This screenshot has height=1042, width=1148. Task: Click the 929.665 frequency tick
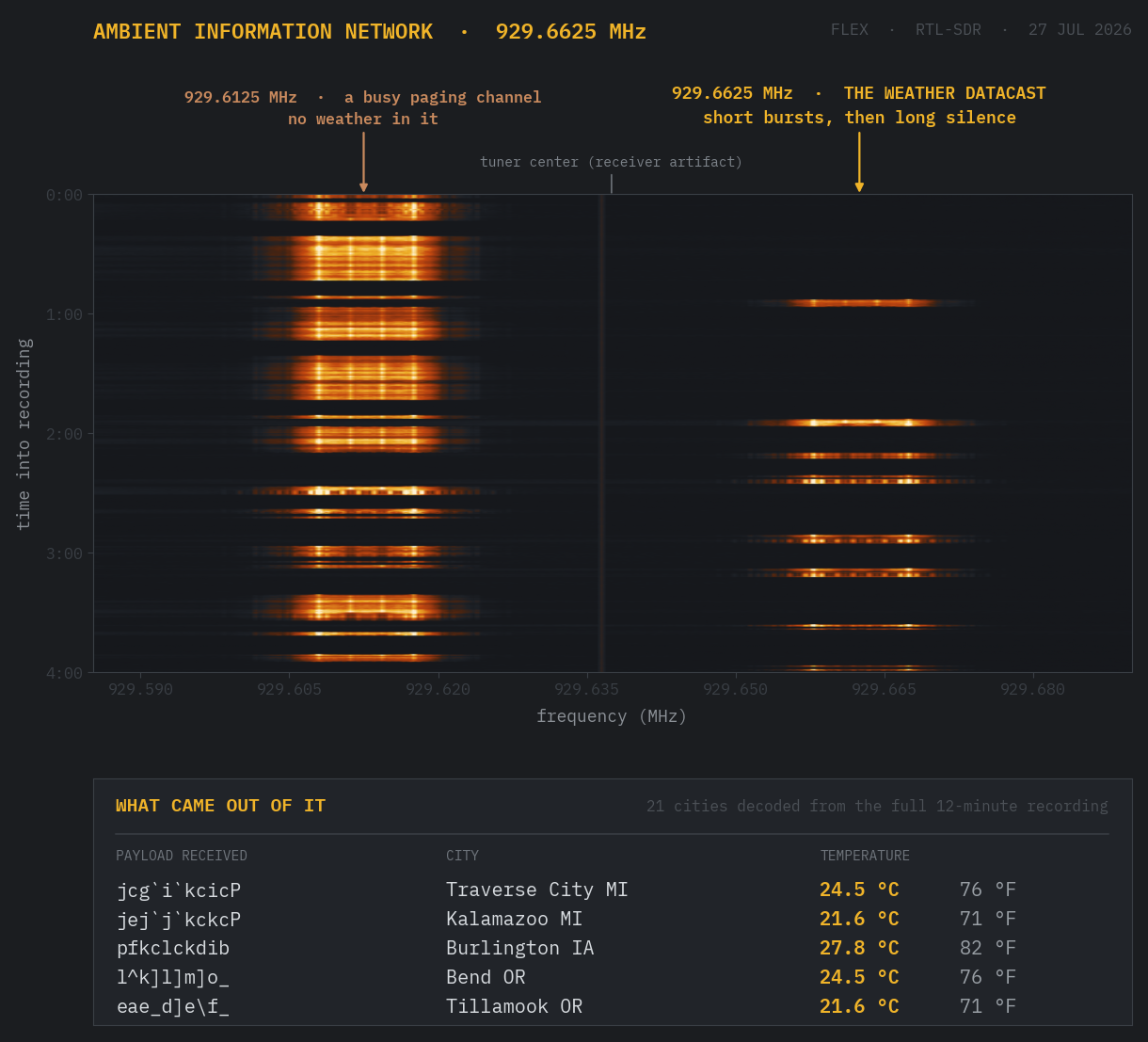885,689
